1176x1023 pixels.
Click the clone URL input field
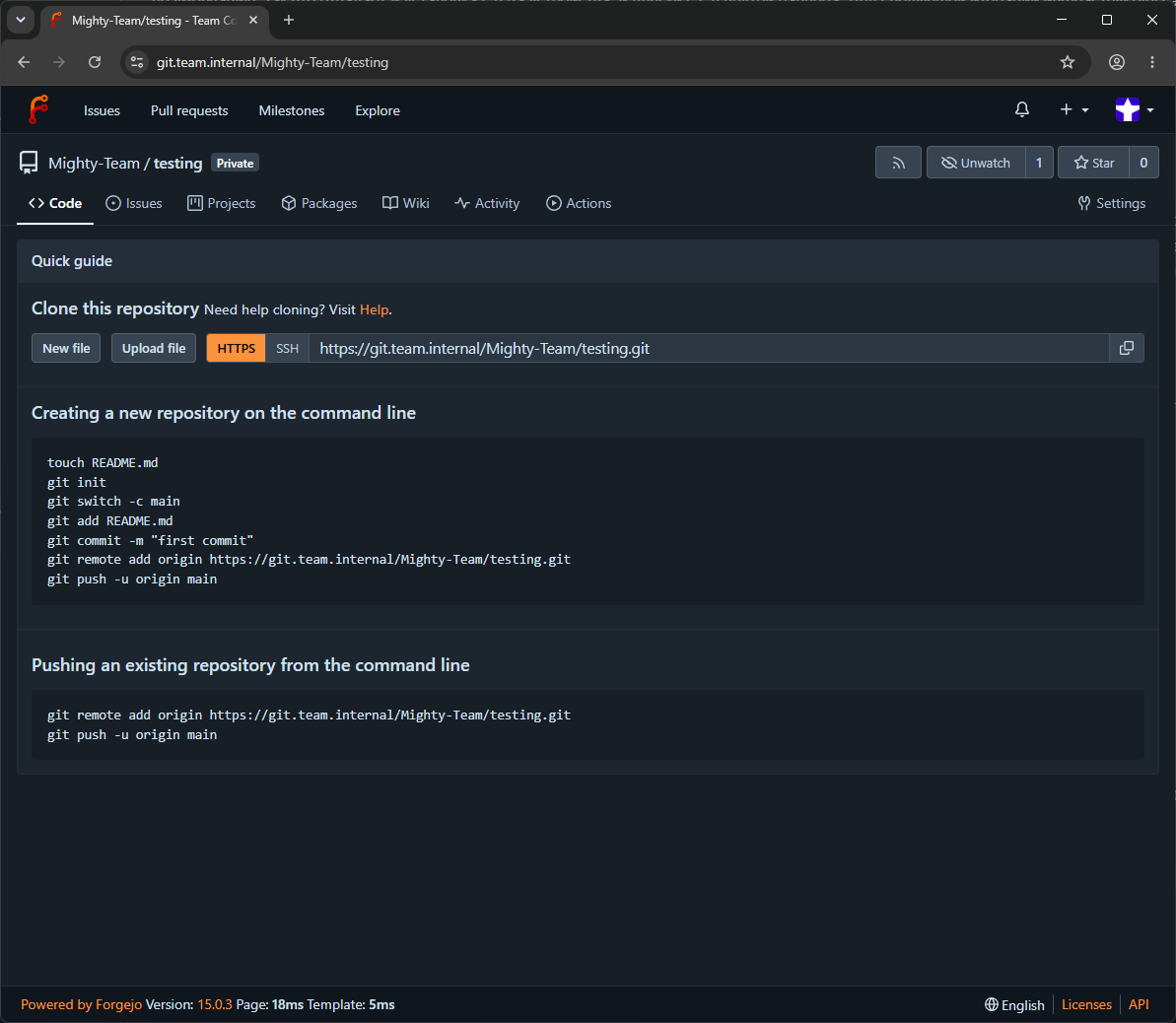coord(709,348)
